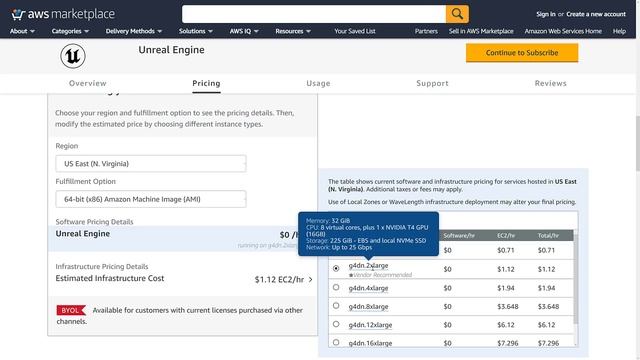Click the Software/hr column header
Image resolution: width=640 pixels, height=360 pixels.
point(459,236)
